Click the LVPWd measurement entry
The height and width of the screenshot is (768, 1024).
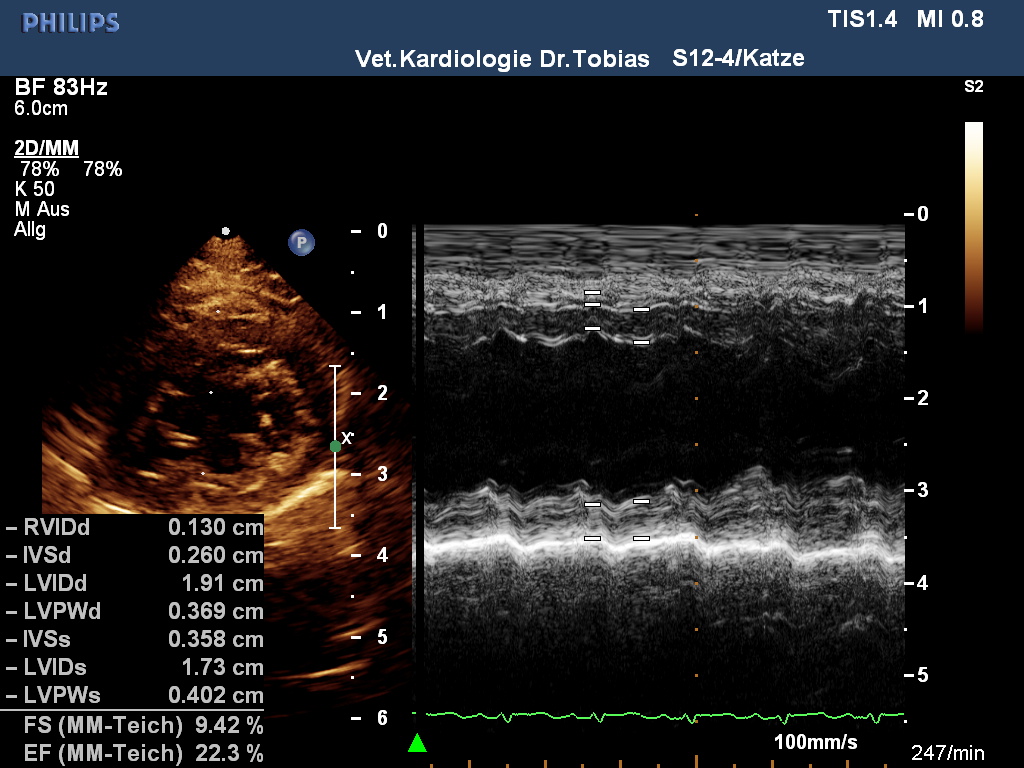(x=135, y=611)
